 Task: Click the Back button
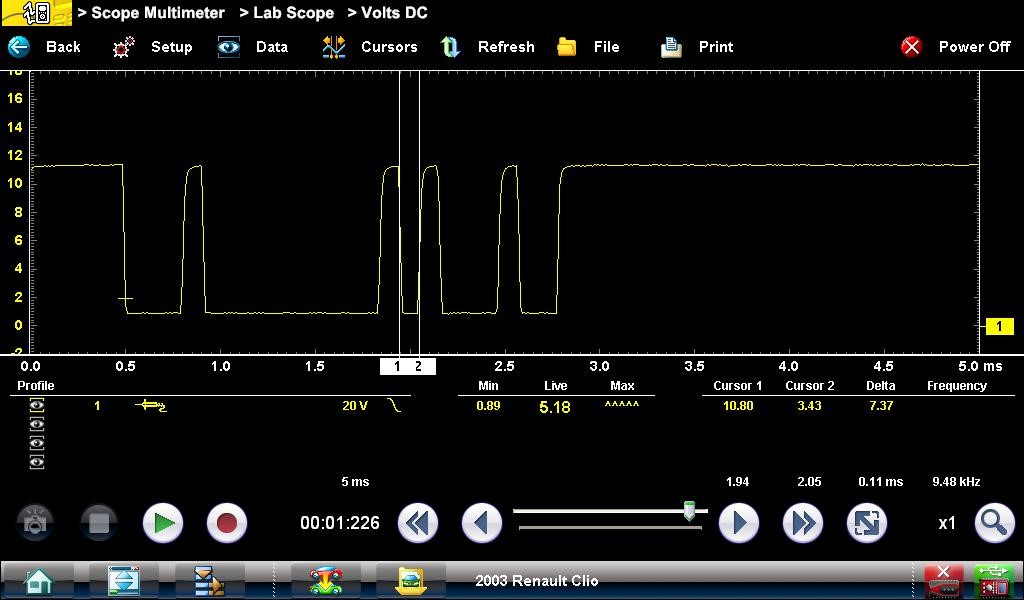coord(45,47)
